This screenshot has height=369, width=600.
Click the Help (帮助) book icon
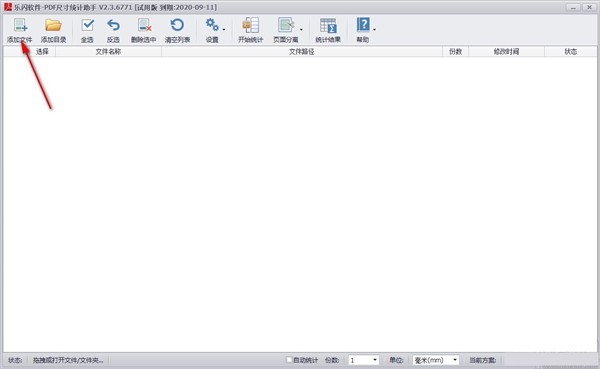click(363, 25)
